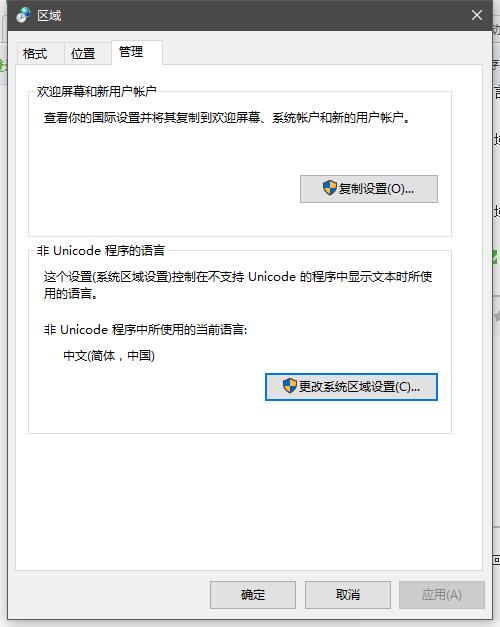
Task: Click the 非 Unicode 程序的语言 group heading
Action: coord(101,251)
